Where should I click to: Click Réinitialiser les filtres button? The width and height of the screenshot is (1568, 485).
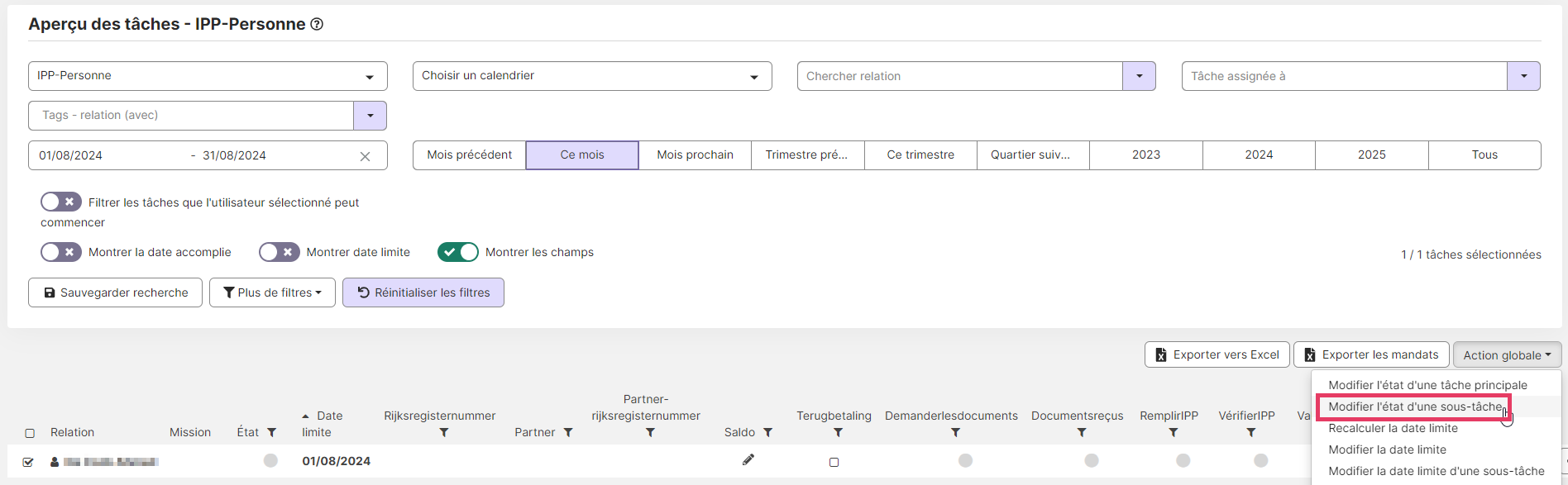[423, 292]
